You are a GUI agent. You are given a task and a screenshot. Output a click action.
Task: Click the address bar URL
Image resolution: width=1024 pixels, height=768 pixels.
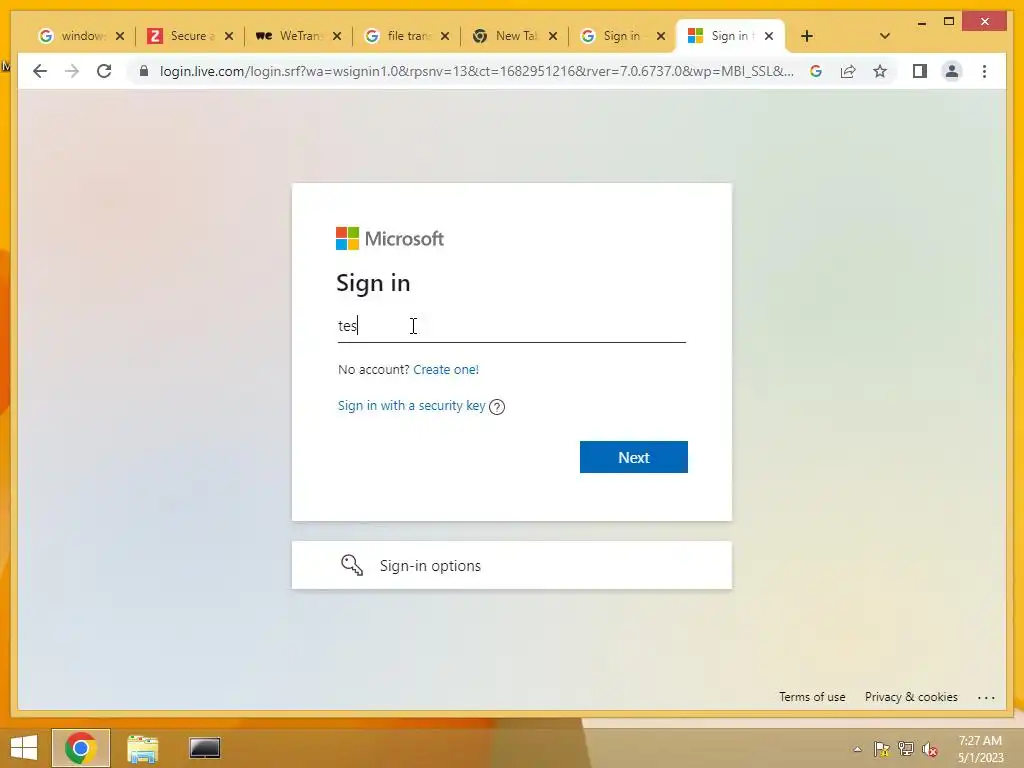tap(477, 71)
